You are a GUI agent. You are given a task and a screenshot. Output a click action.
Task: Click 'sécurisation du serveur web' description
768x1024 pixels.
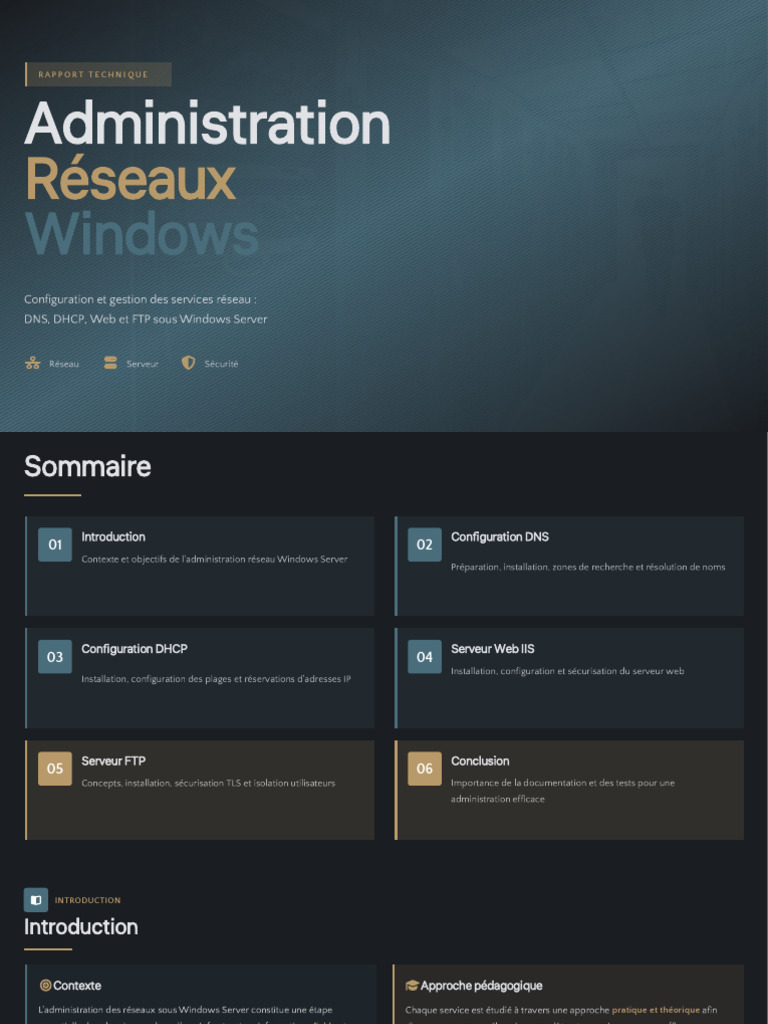568,671
